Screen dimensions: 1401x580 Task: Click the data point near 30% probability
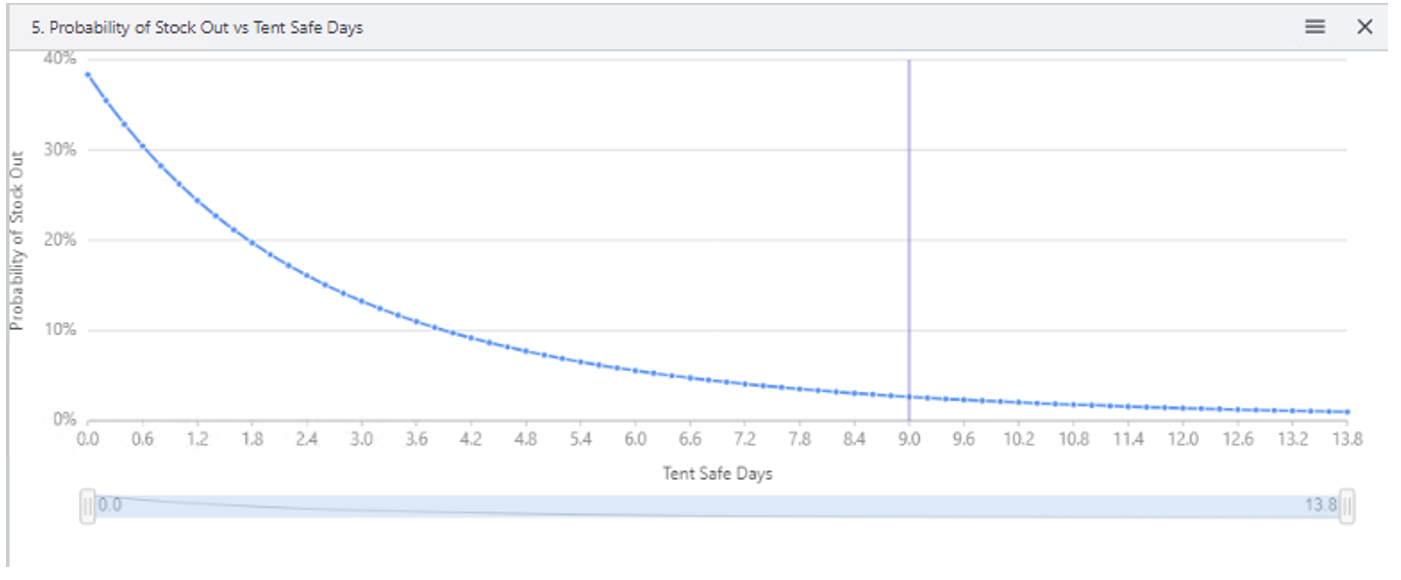142,147
